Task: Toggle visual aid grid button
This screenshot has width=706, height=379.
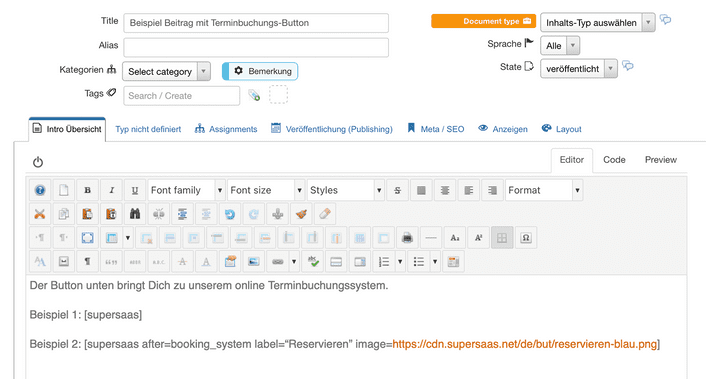Action: 502,238
